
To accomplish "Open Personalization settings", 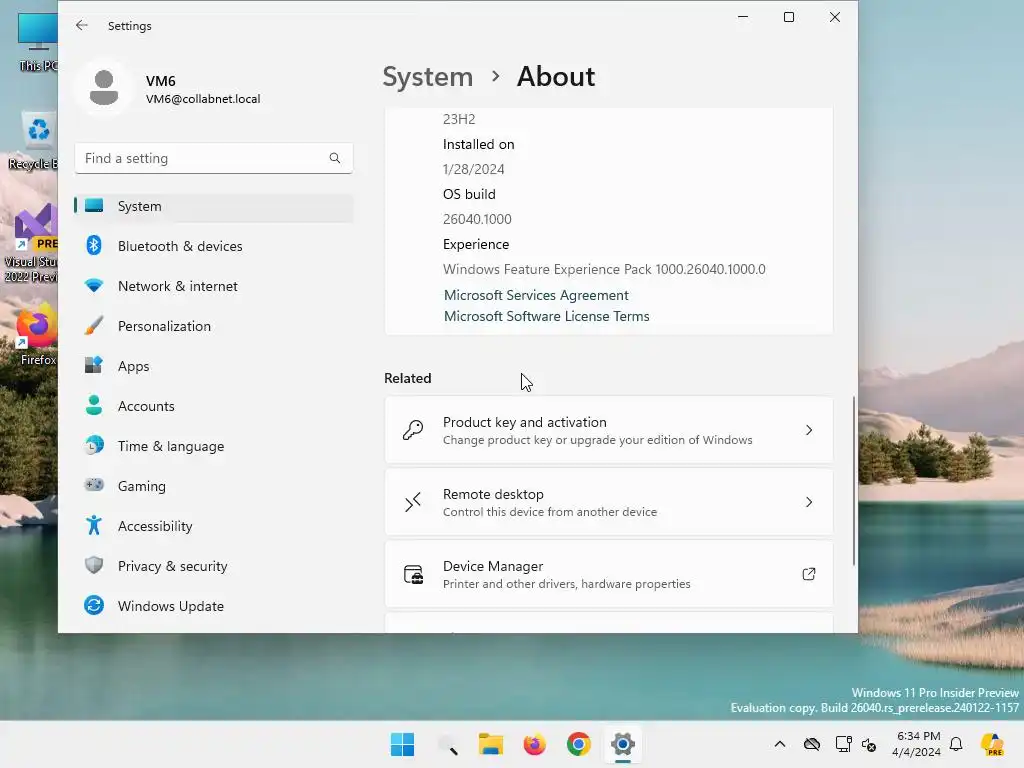I will point(214,326).
